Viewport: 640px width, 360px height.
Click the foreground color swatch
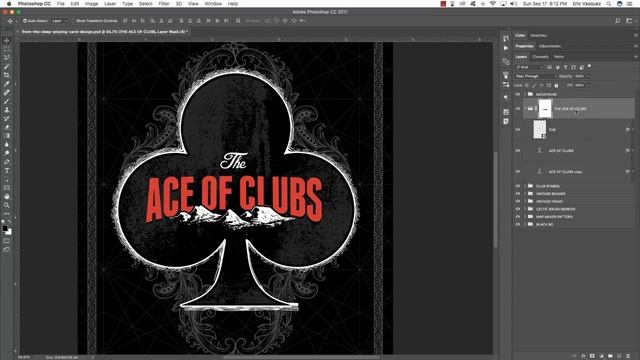coord(4,228)
